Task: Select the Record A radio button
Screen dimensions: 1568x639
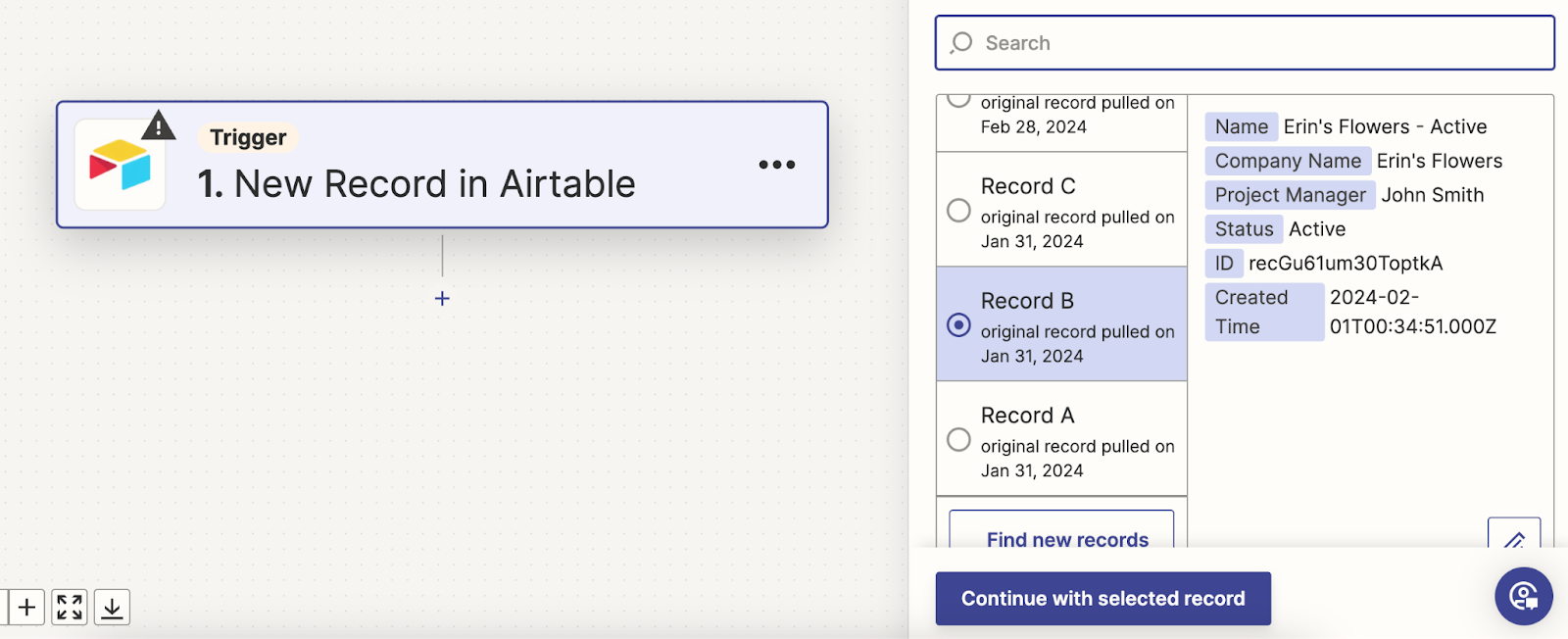Action: pyautogui.click(x=958, y=440)
